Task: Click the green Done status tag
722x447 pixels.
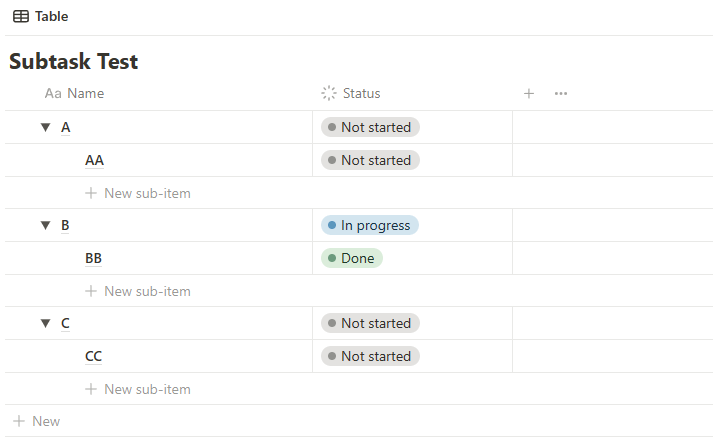Action: click(x=352, y=258)
